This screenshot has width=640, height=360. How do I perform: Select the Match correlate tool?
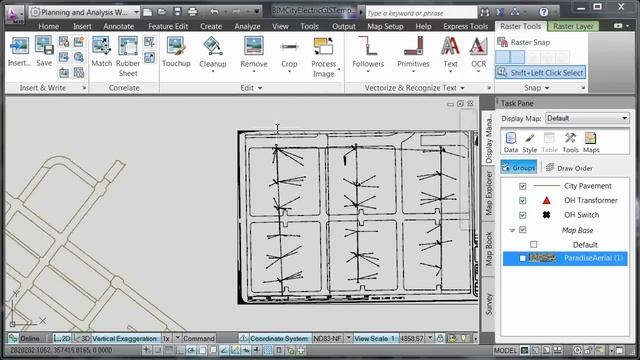[102, 46]
